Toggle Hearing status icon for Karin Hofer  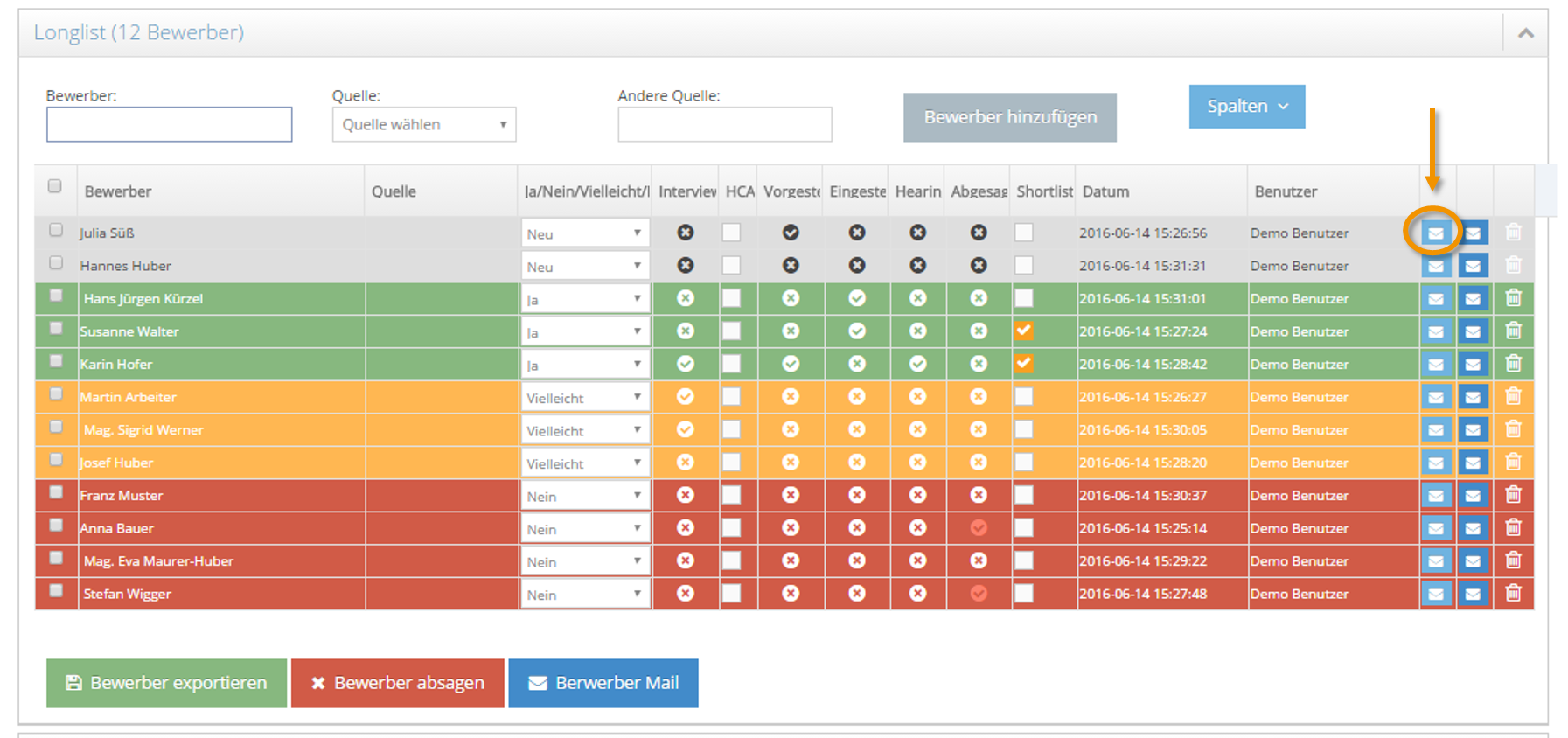[917, 364]
